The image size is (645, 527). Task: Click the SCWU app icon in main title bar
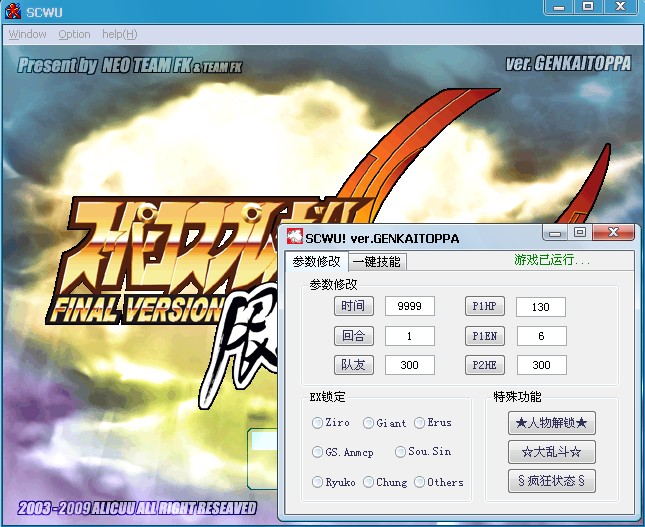tap(13, 11)
